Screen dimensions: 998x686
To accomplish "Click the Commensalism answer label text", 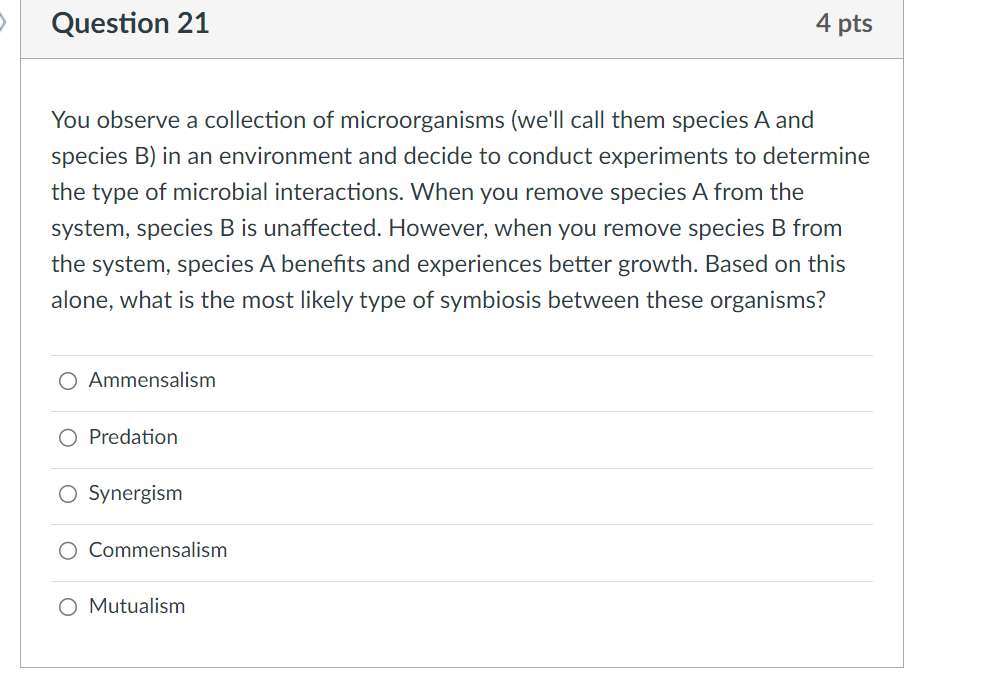I will [157, 550].
